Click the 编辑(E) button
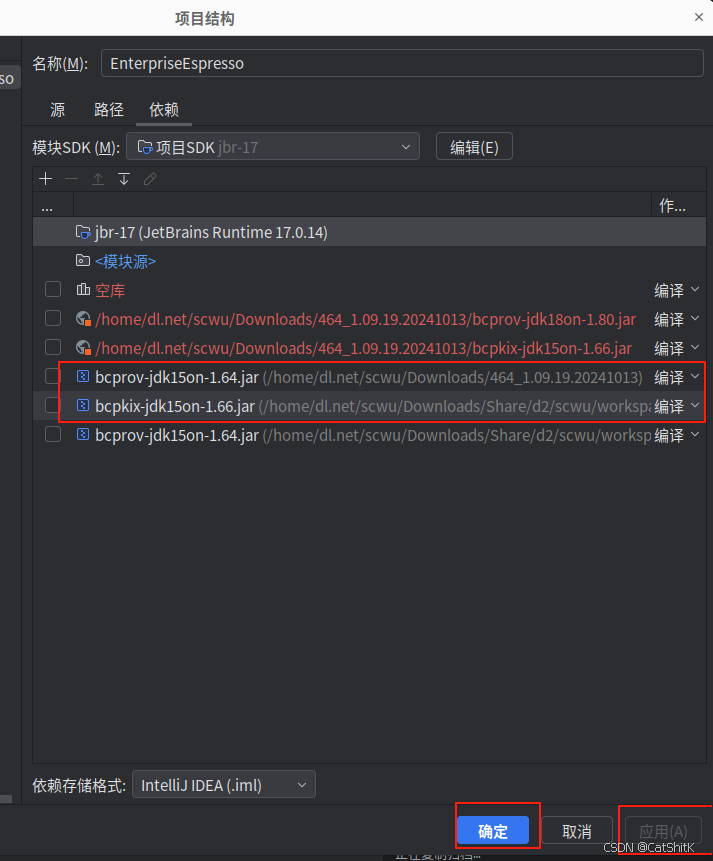Viewport: 713px width, 861px height. (x=474, y=147)
